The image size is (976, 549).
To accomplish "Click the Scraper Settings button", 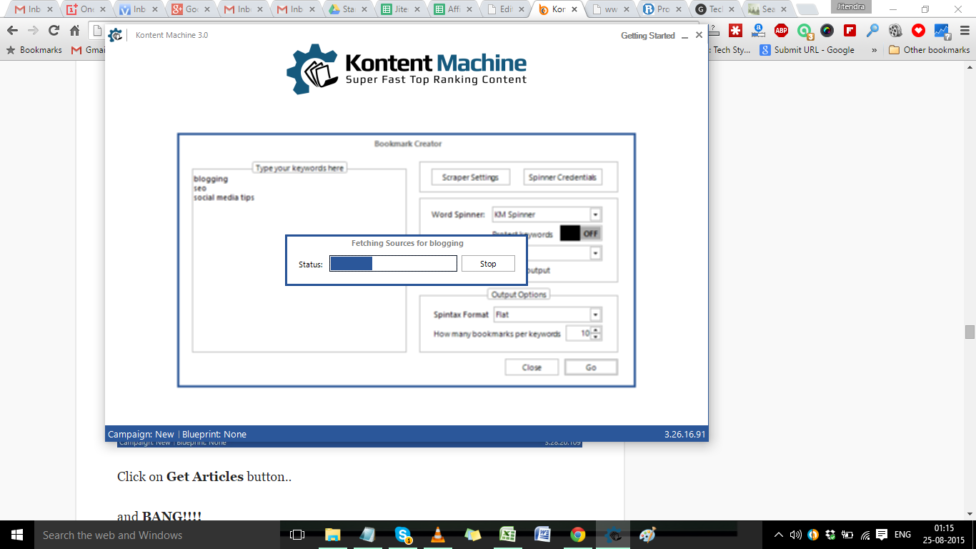I will click(470, 177).
